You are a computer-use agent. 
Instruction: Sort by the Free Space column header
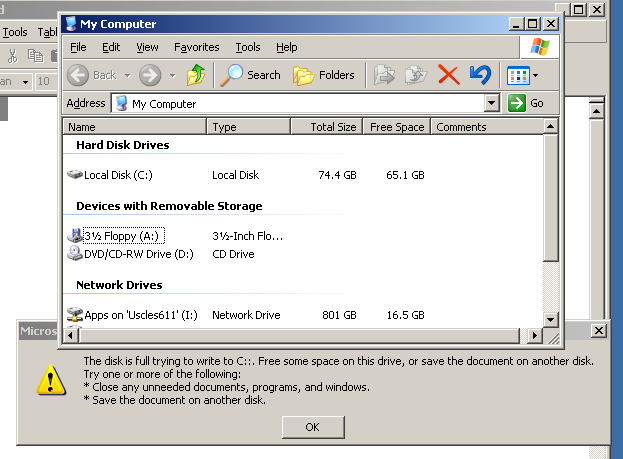396,127
